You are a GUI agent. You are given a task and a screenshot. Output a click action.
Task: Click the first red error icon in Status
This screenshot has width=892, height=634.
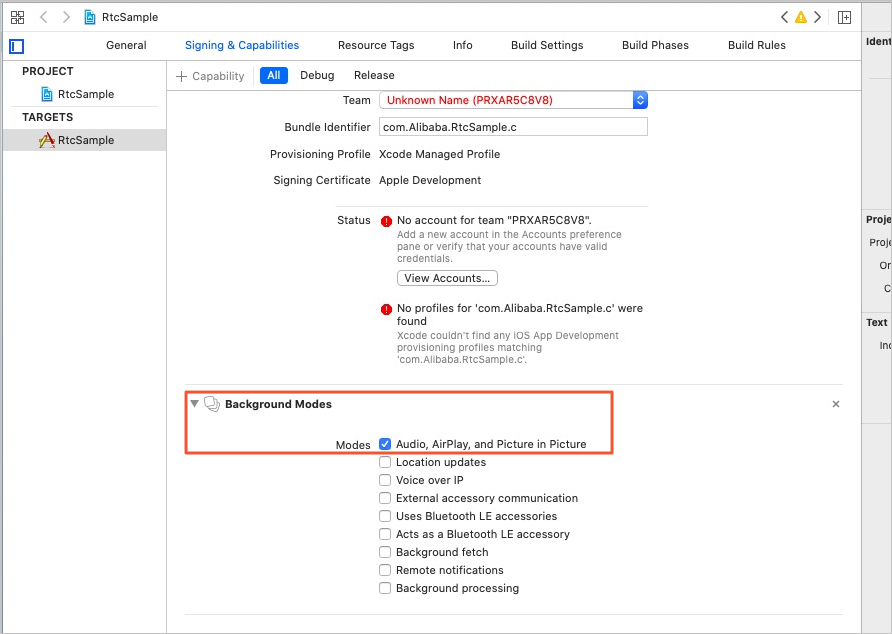pos(386,221)
